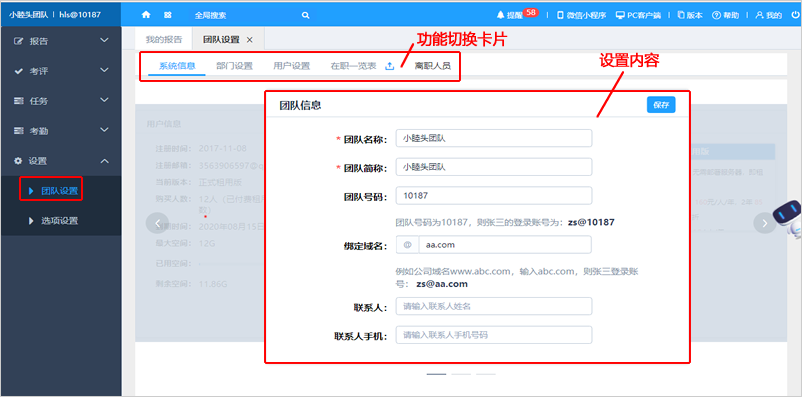Select the 部门设置 tab
The height and width of the screenshot is (397, 802).
click(234, 66)
